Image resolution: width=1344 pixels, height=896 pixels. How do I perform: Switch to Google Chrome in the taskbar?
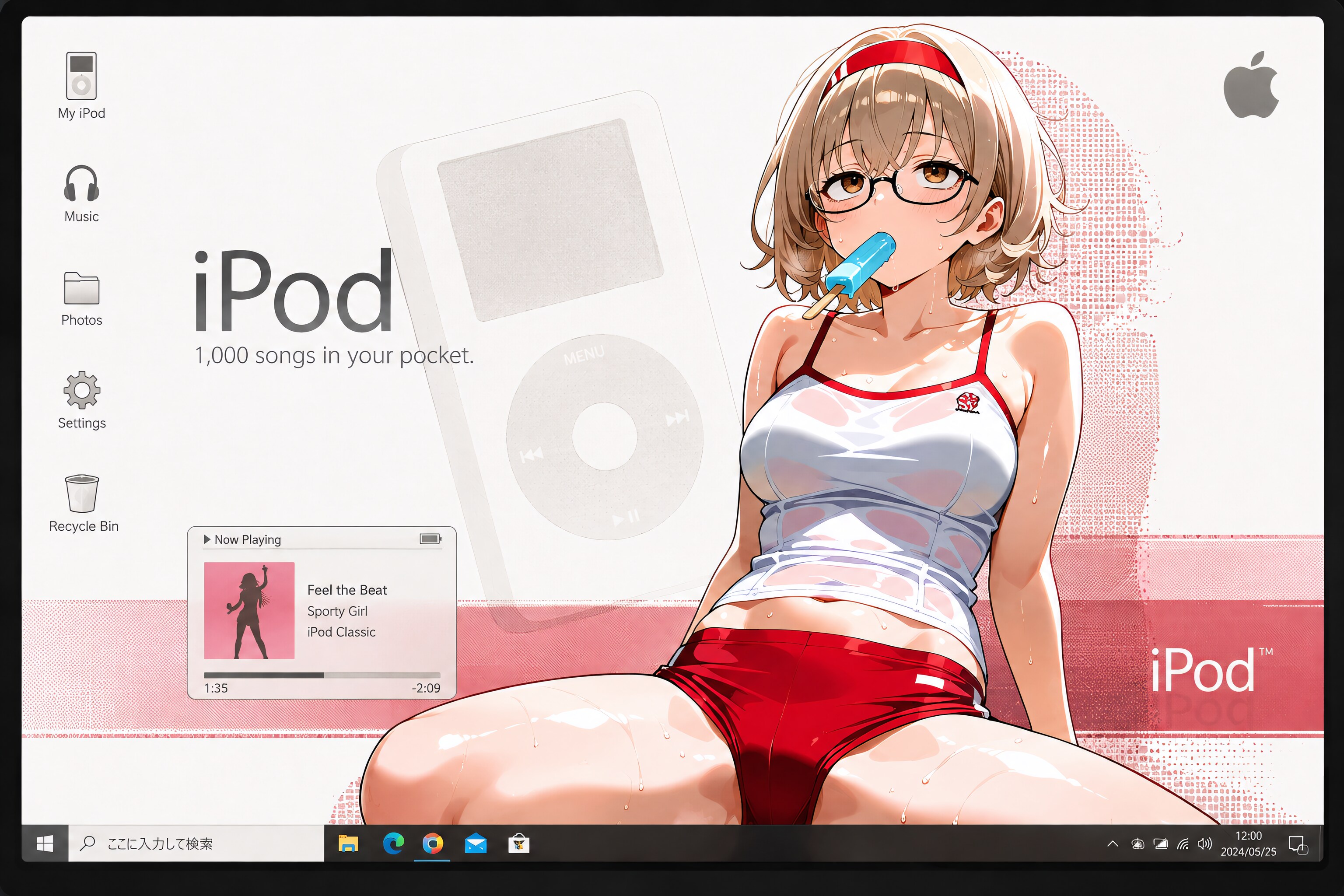(x=433, y=843)
